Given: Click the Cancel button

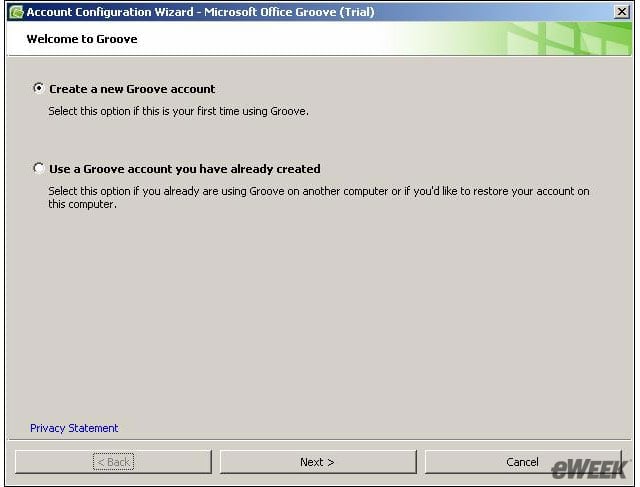Looking at the screenshot, I should pos(522,462).
